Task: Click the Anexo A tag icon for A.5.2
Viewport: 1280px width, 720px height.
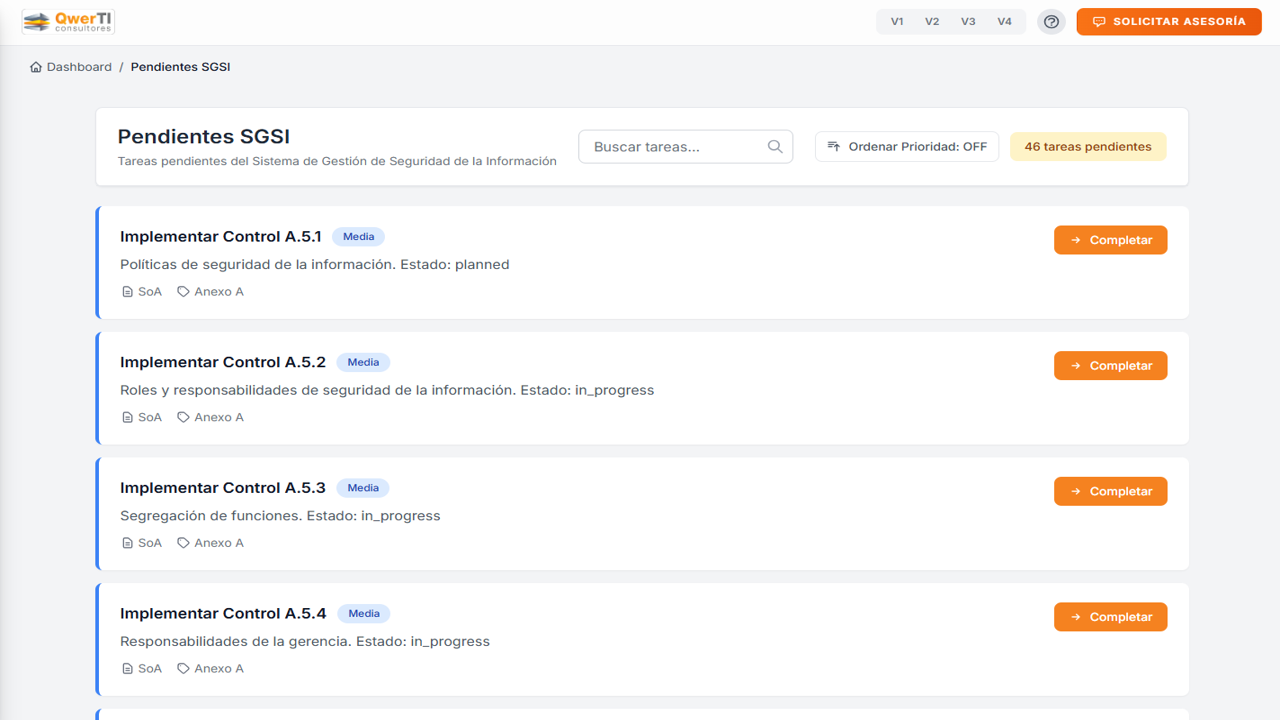Action: tap(183, 418)
